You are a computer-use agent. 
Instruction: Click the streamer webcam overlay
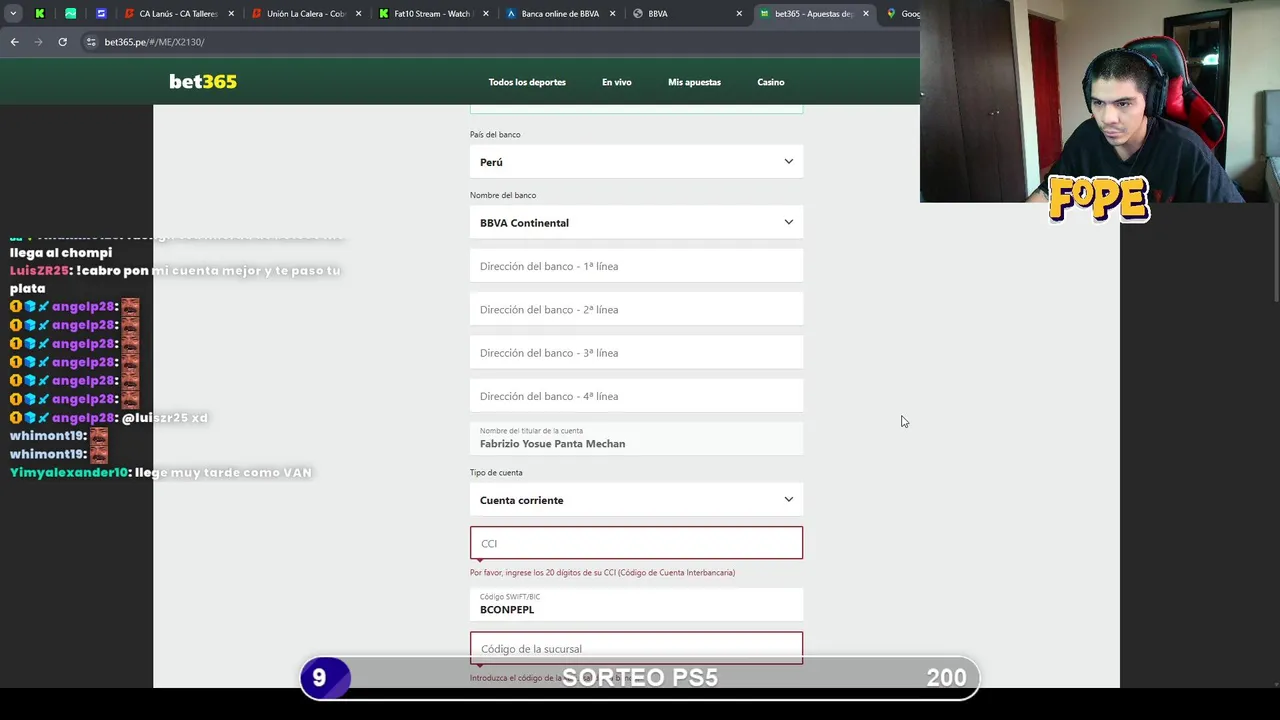tap(1100, 100)
